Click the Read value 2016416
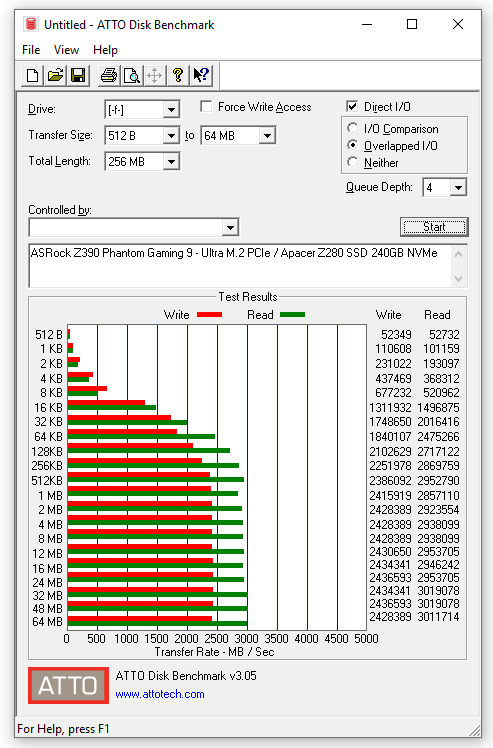The height and width of the screenshot is (748, 493). coord(438,422)
